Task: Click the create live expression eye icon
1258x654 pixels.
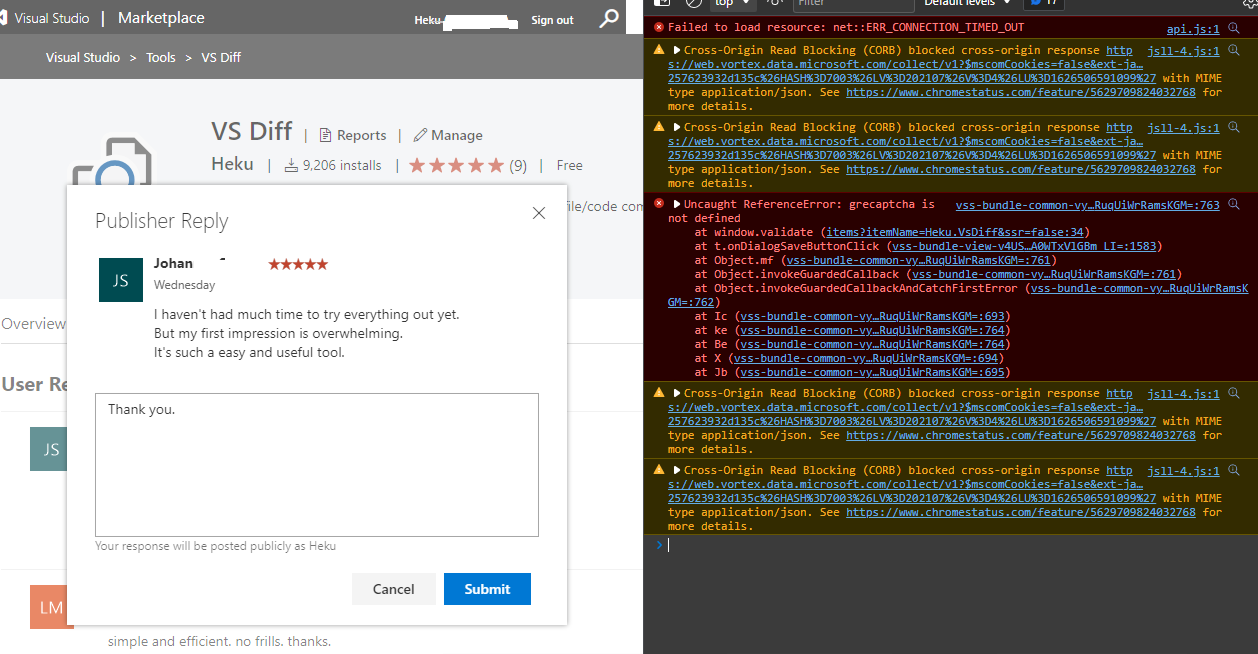Action: click(x=776, y=5)
